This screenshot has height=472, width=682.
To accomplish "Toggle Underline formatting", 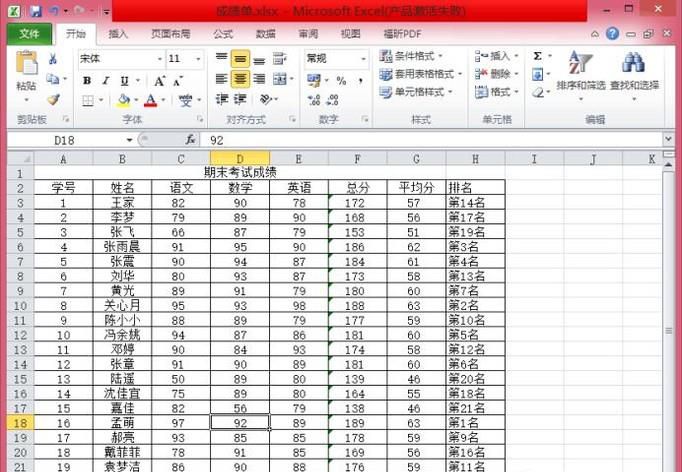I will coord(124,81).
